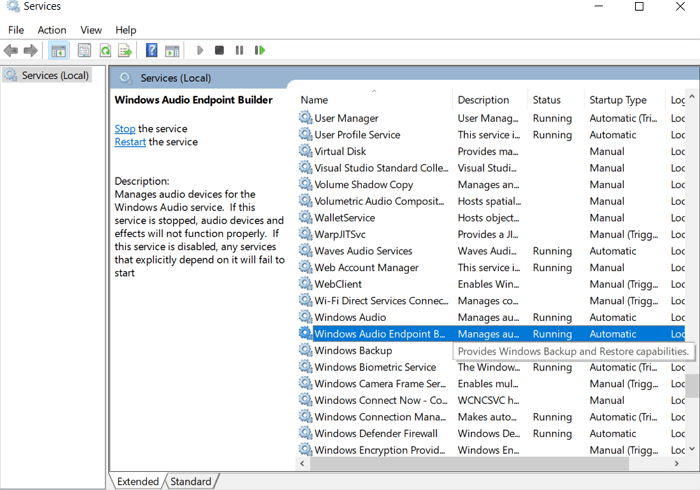Go back with the toolbar back arrow
The image size is (700, 490).
(11, 50)
